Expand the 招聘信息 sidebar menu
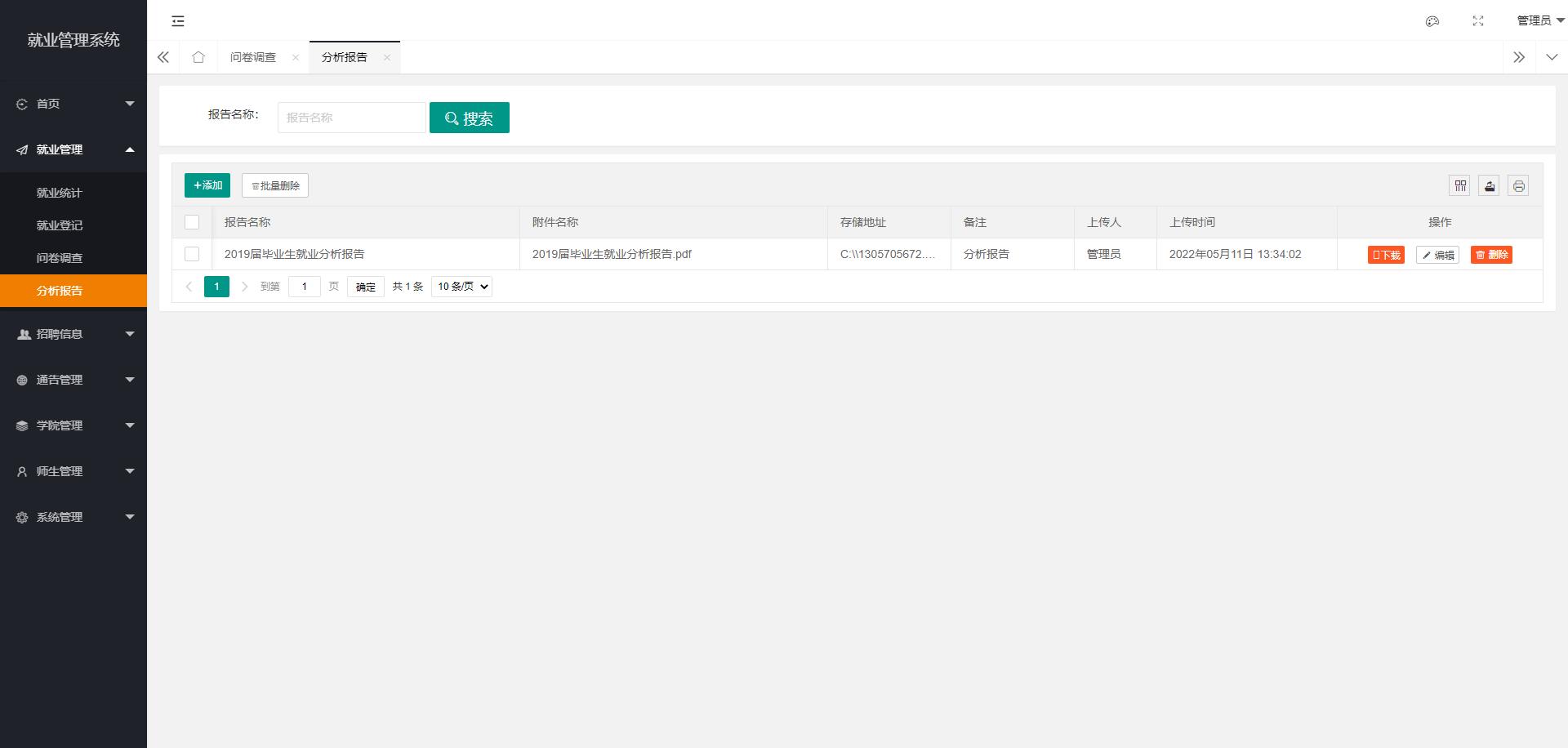This screenshot has height=748, width=1568. click(73, 334)
